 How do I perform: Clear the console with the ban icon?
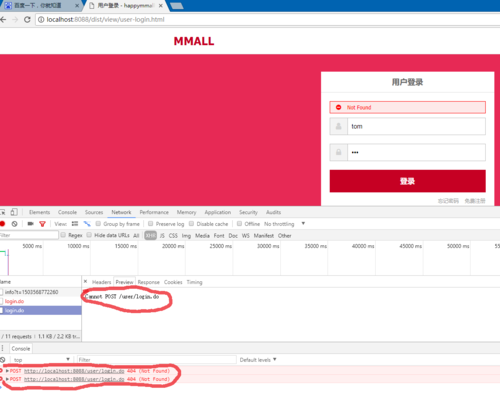[x=3, y=360]
